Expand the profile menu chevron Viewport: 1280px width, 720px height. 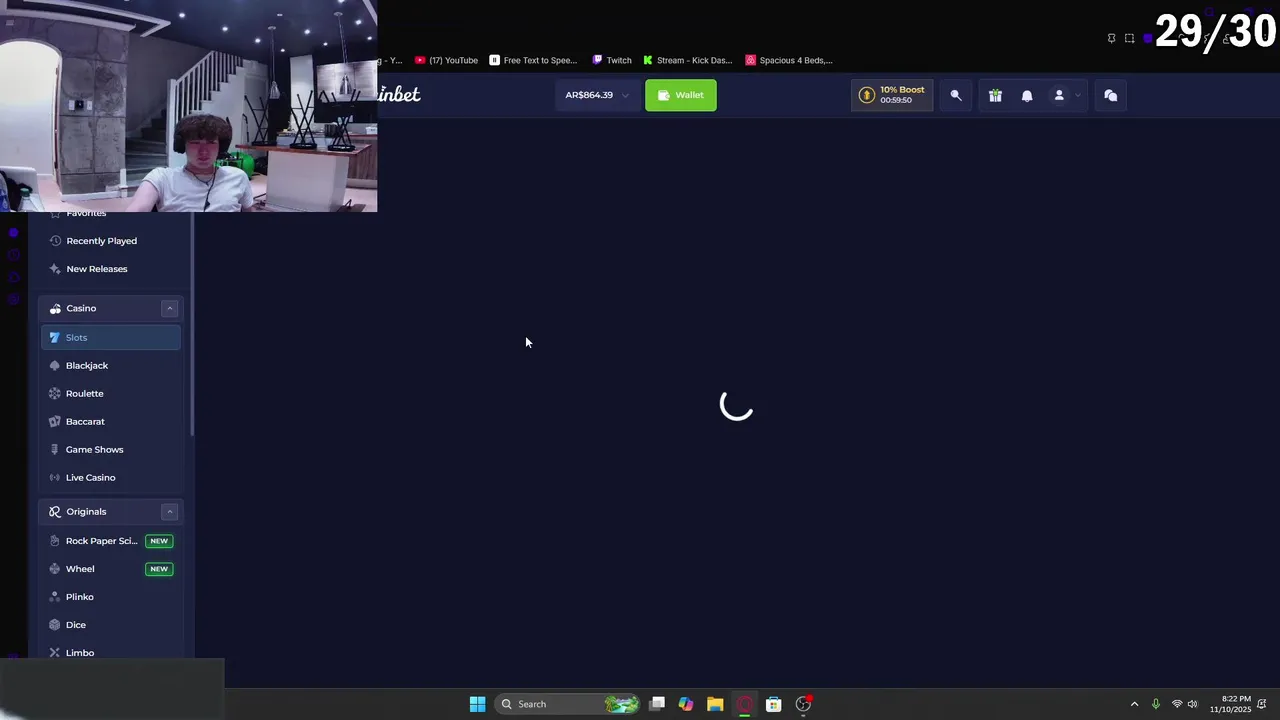1077,96
